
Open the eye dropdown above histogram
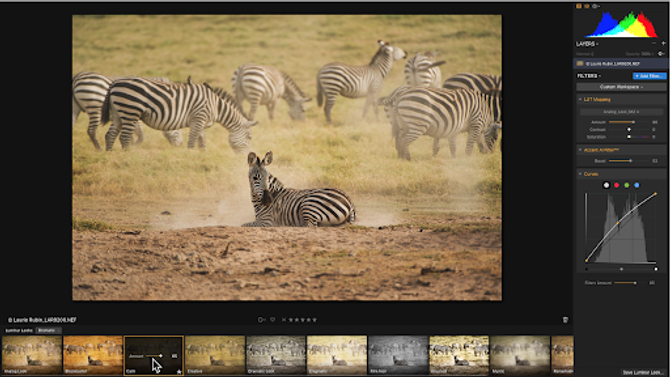(x=596, y=6)
